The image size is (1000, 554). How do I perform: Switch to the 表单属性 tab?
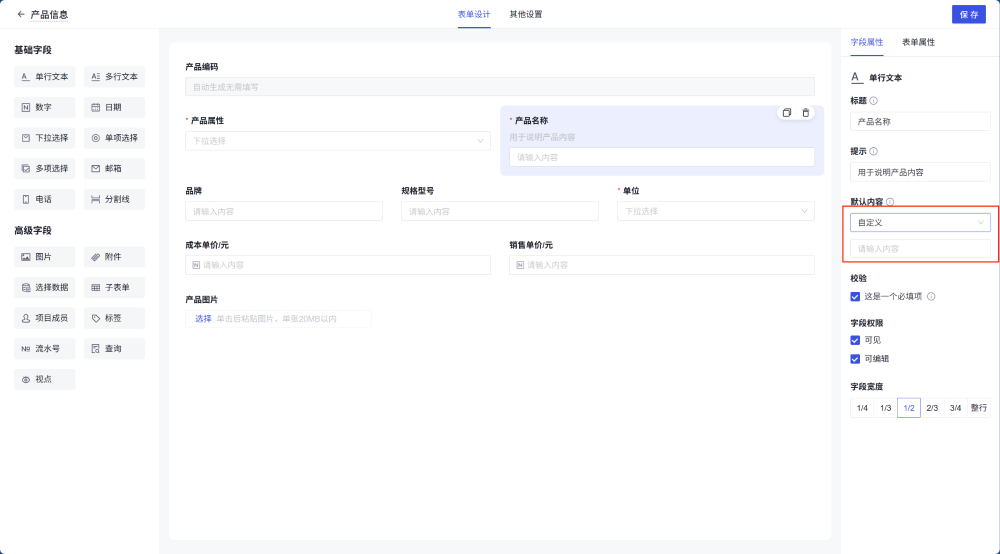pyautogui.click(x=918, y=43)
